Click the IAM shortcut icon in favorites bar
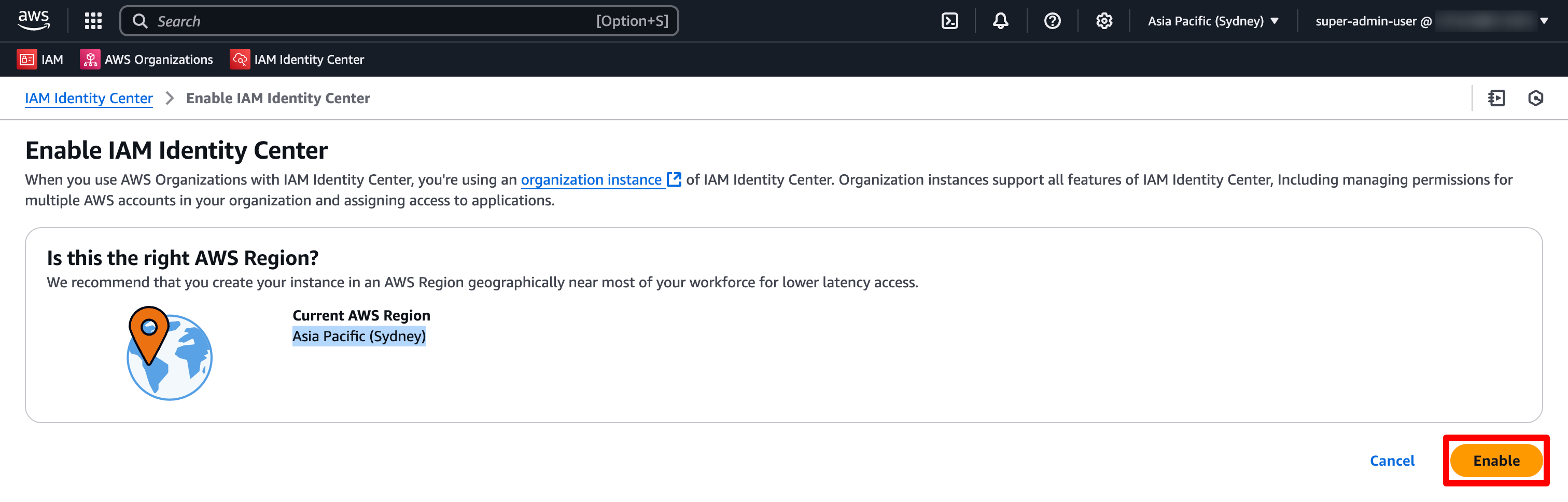Screen dimensions: 1568x502 27,59
